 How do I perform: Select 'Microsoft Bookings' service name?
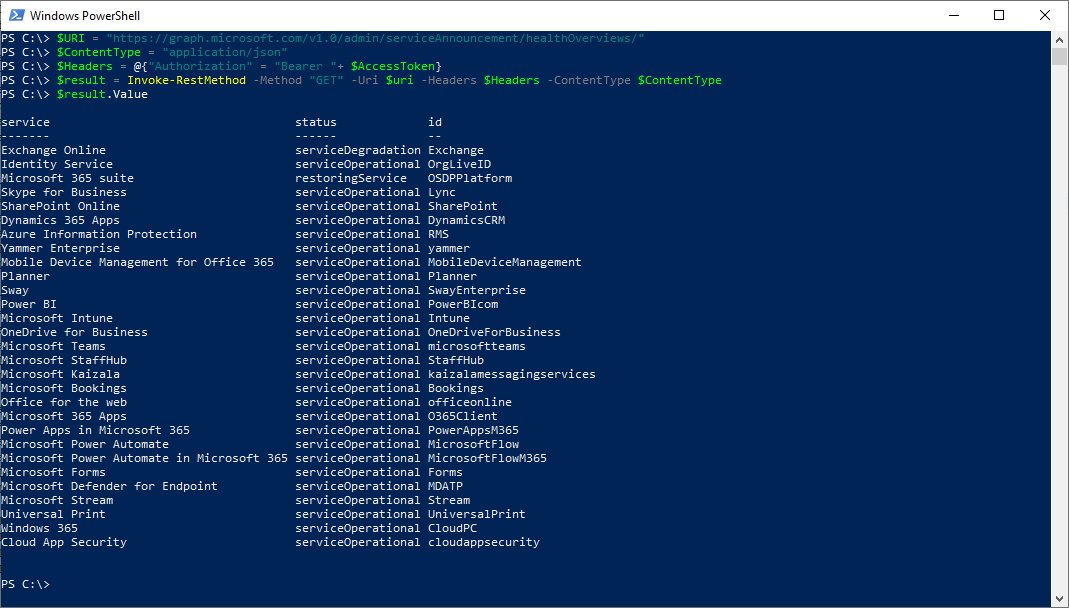click(x=64, y=388)
